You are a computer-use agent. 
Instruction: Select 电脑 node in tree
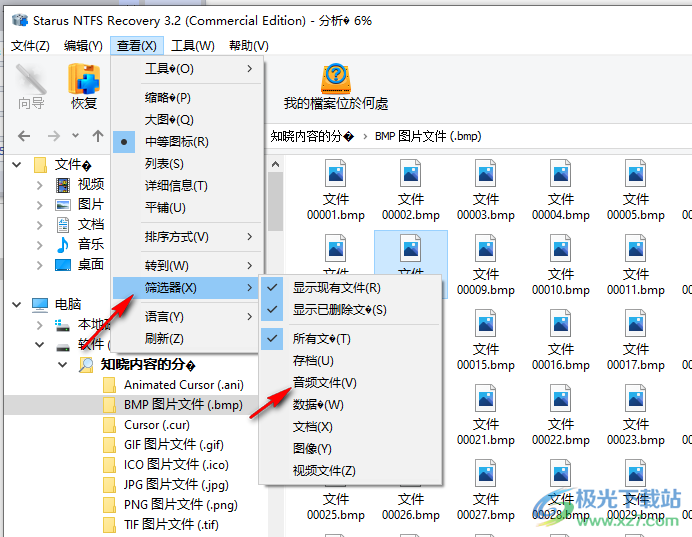pyautogui.click(x=57, y=304)
